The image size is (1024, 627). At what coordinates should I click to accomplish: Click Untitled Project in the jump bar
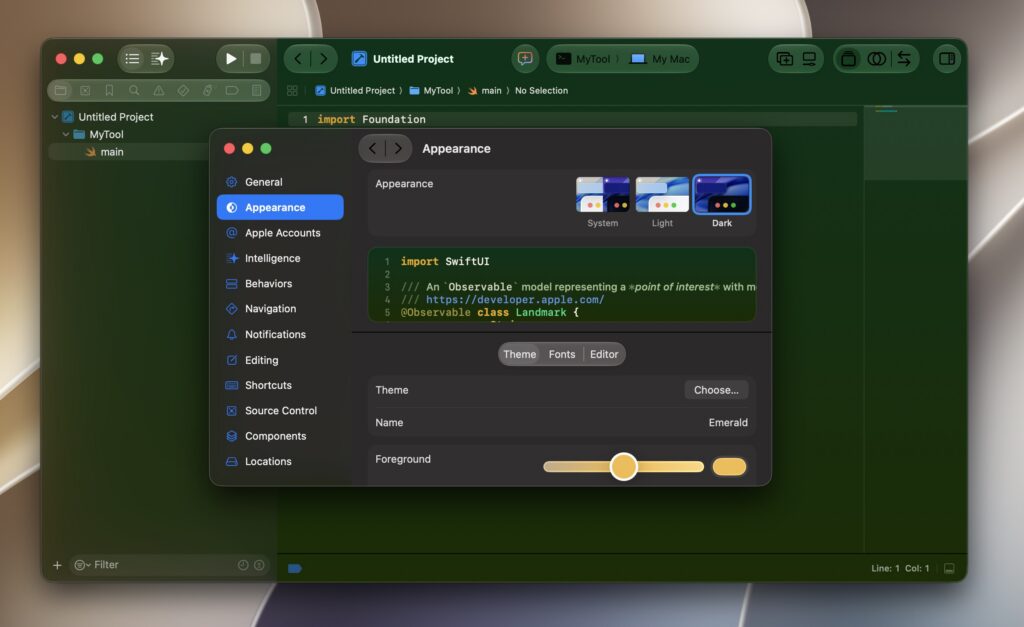tap(356, 91)
